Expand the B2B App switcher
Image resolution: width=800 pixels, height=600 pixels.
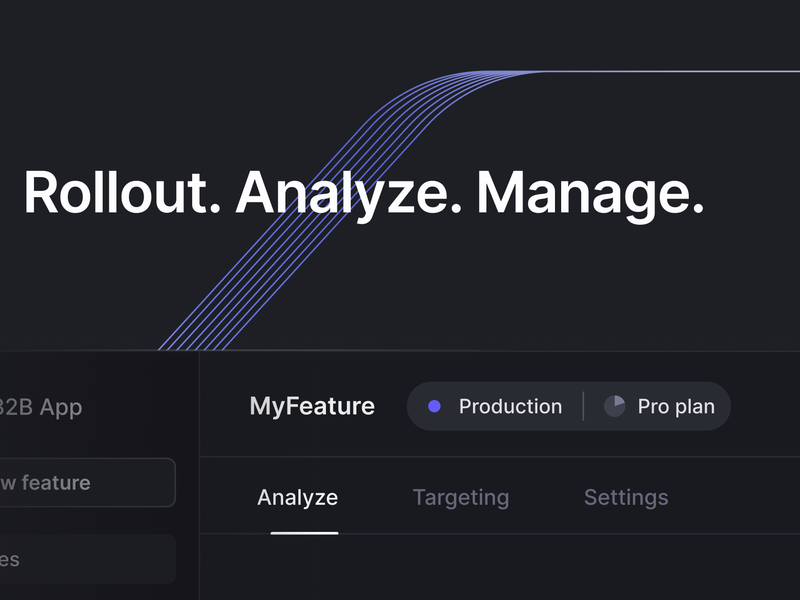point(42,407)
